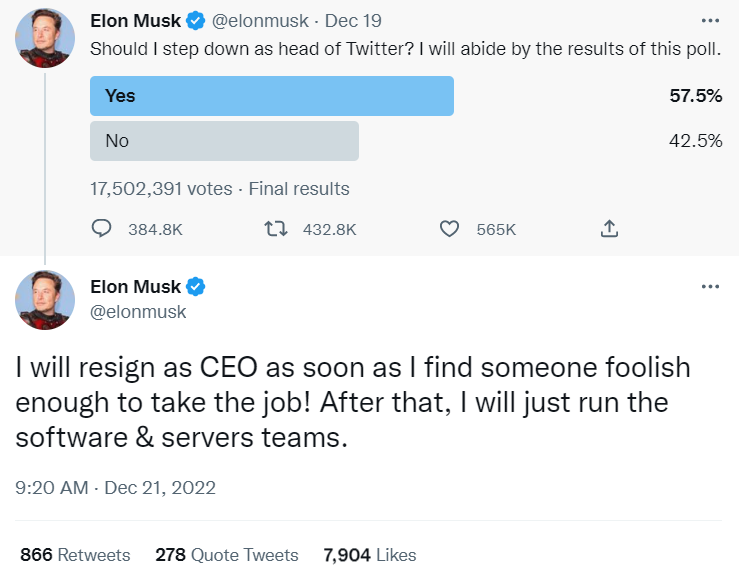
Task: Open the avatar on the resignation tweet
Action: tap(45, 300)
